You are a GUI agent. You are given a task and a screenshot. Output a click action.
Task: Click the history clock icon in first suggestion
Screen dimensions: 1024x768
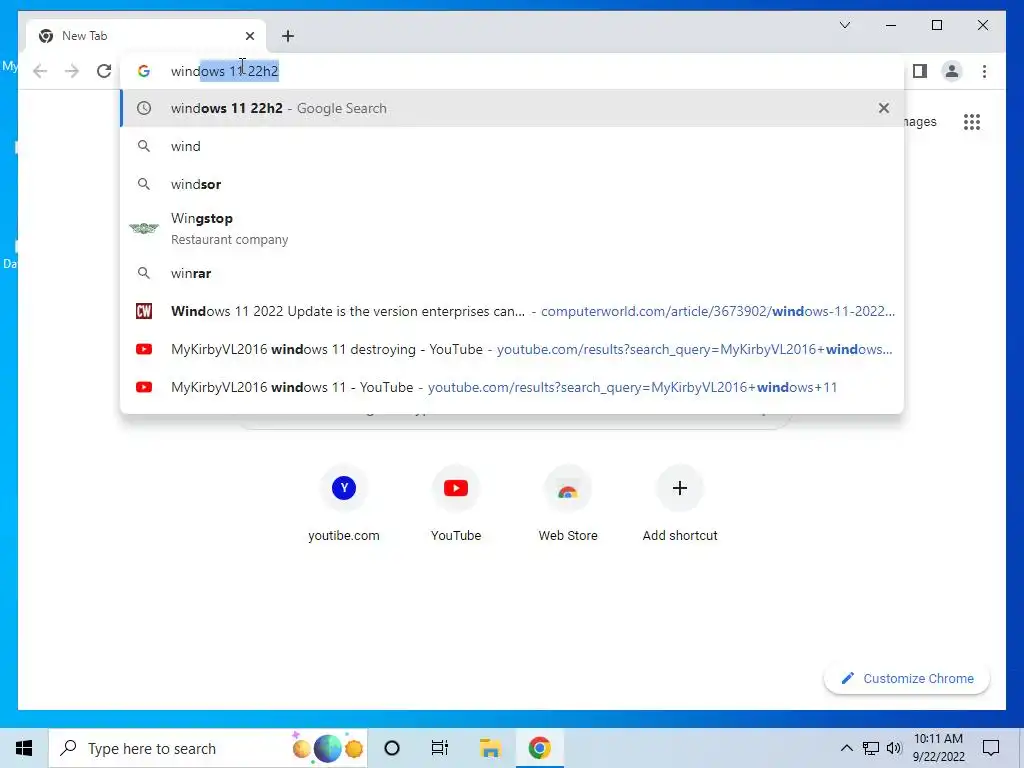[x=144, y=108]
